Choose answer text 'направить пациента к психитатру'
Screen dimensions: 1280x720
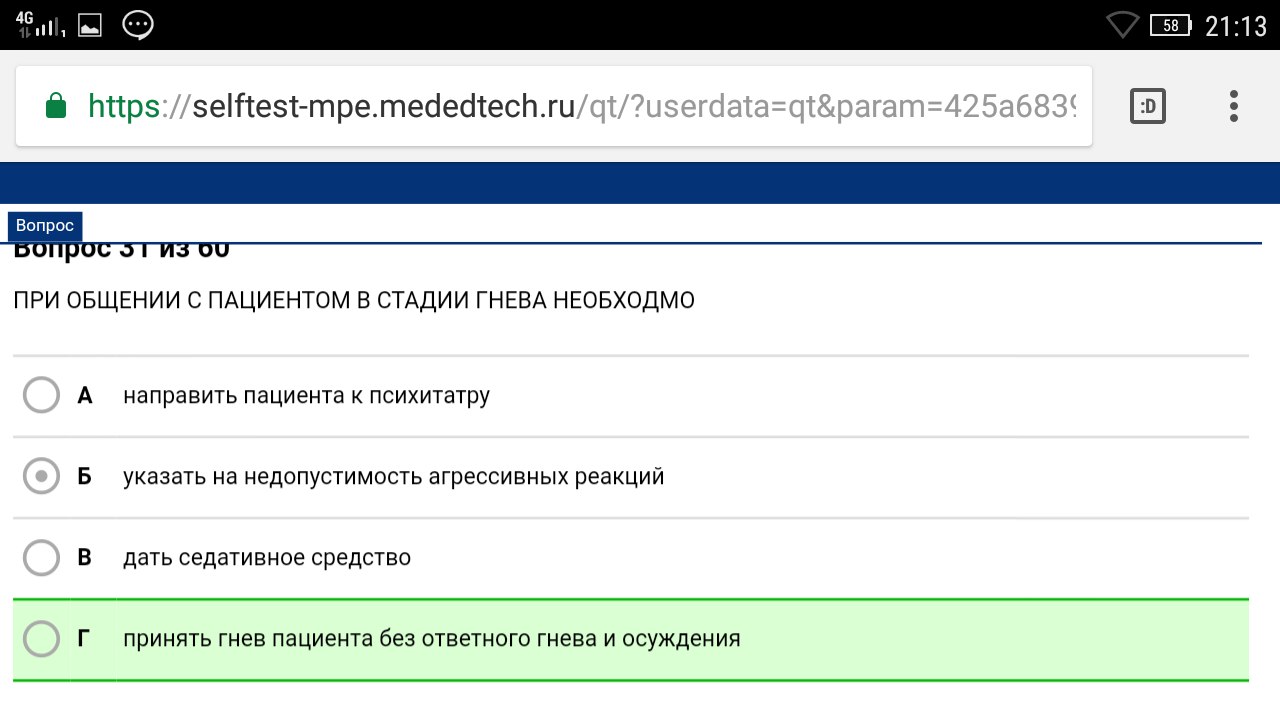306,396
